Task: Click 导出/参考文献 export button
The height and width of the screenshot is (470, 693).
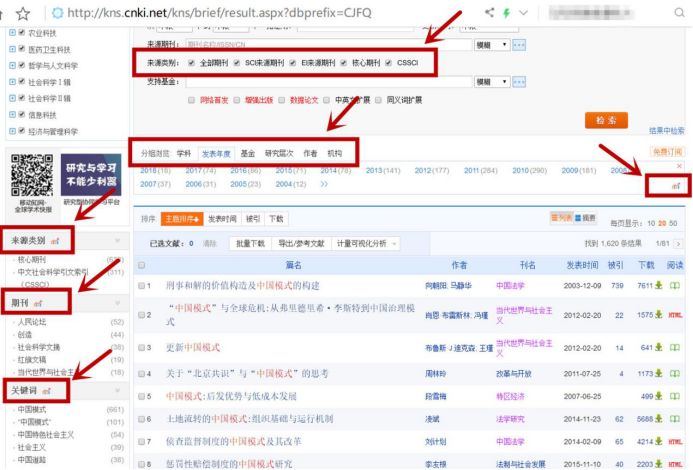Action: (301, 244)
